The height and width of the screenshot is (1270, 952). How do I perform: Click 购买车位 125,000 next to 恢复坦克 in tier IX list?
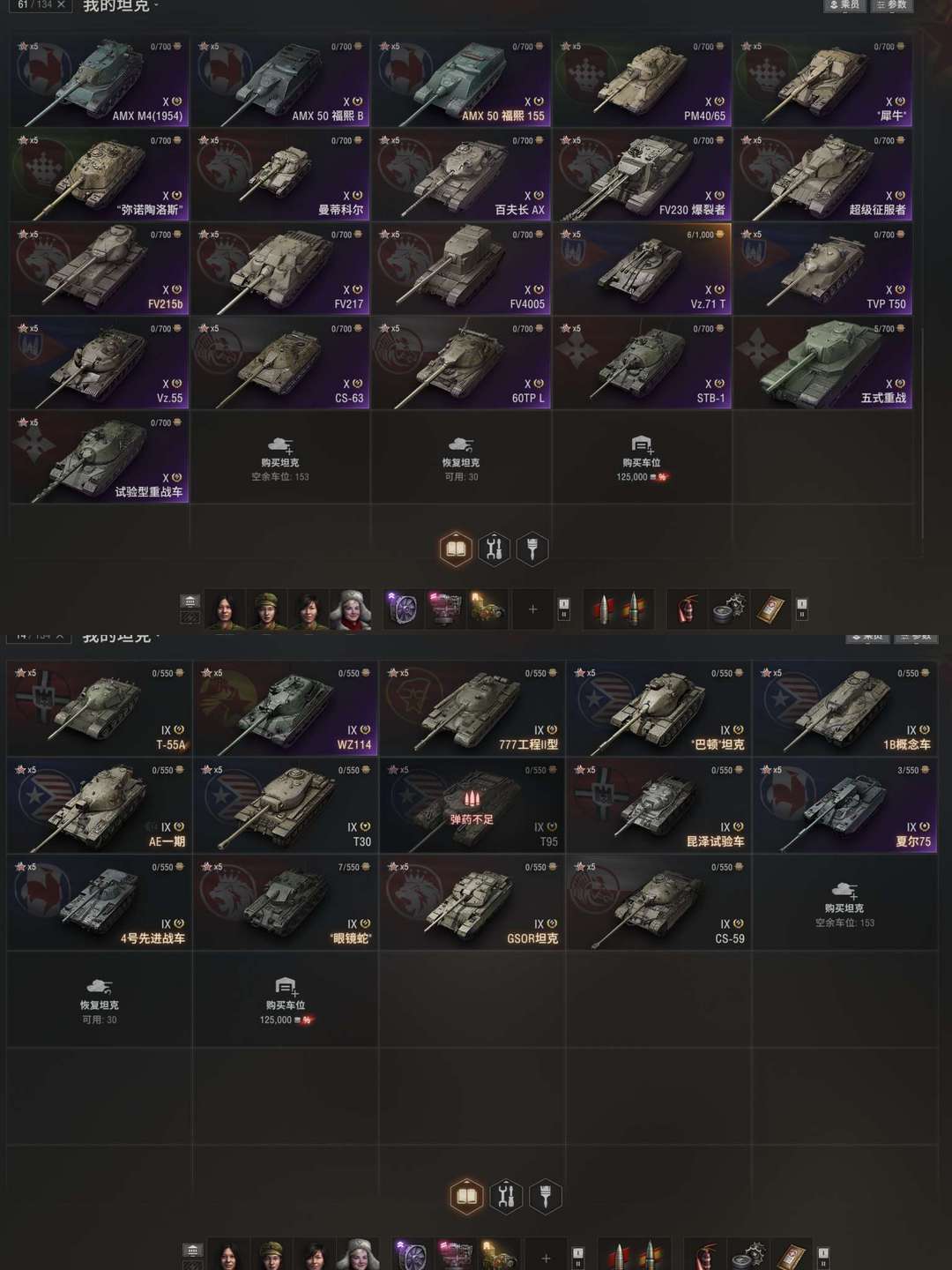(286, 999)
